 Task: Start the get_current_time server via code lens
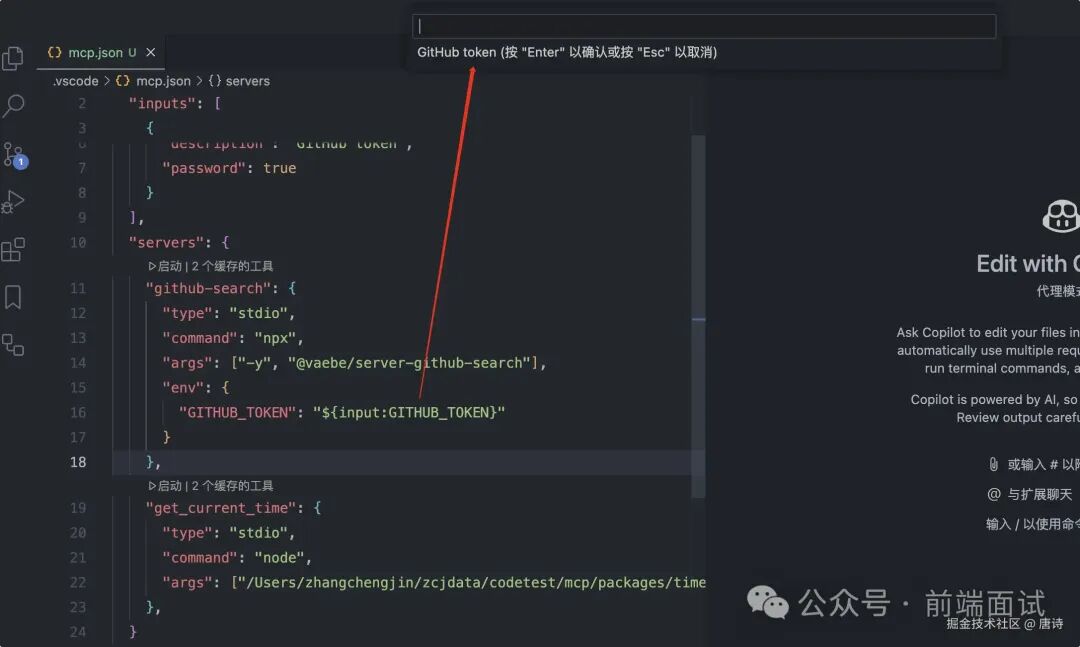click(x=165, y=486)
